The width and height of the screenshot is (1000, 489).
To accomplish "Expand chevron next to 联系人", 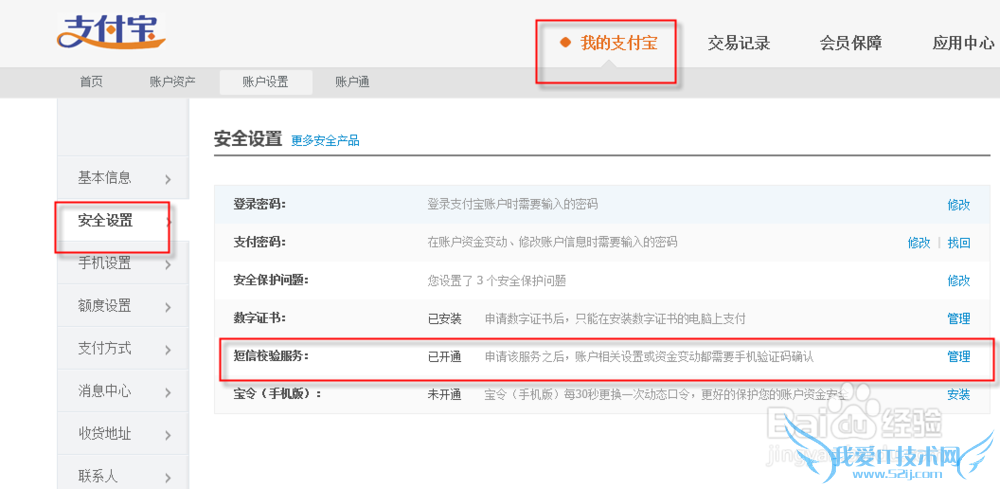I will (168, 478).
